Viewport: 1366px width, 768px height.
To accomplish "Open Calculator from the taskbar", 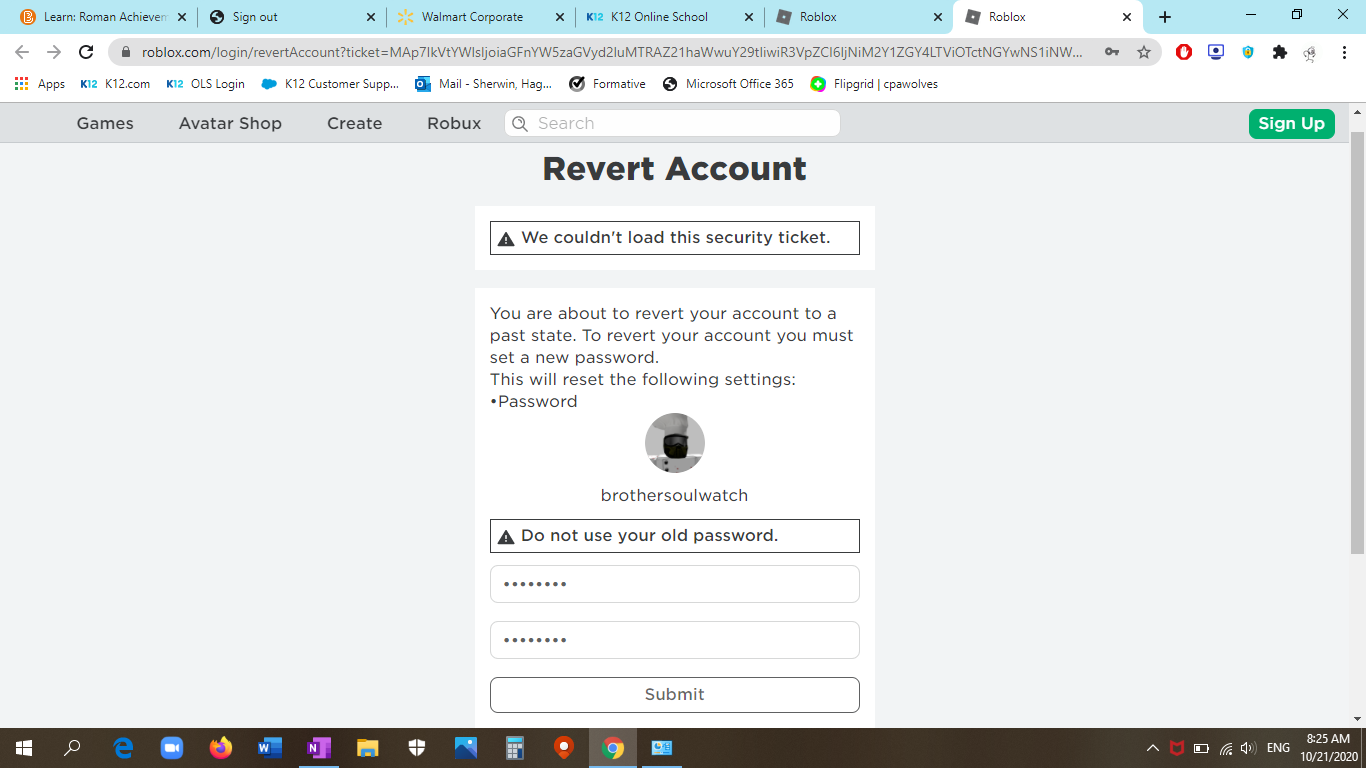I will point(515,748).
